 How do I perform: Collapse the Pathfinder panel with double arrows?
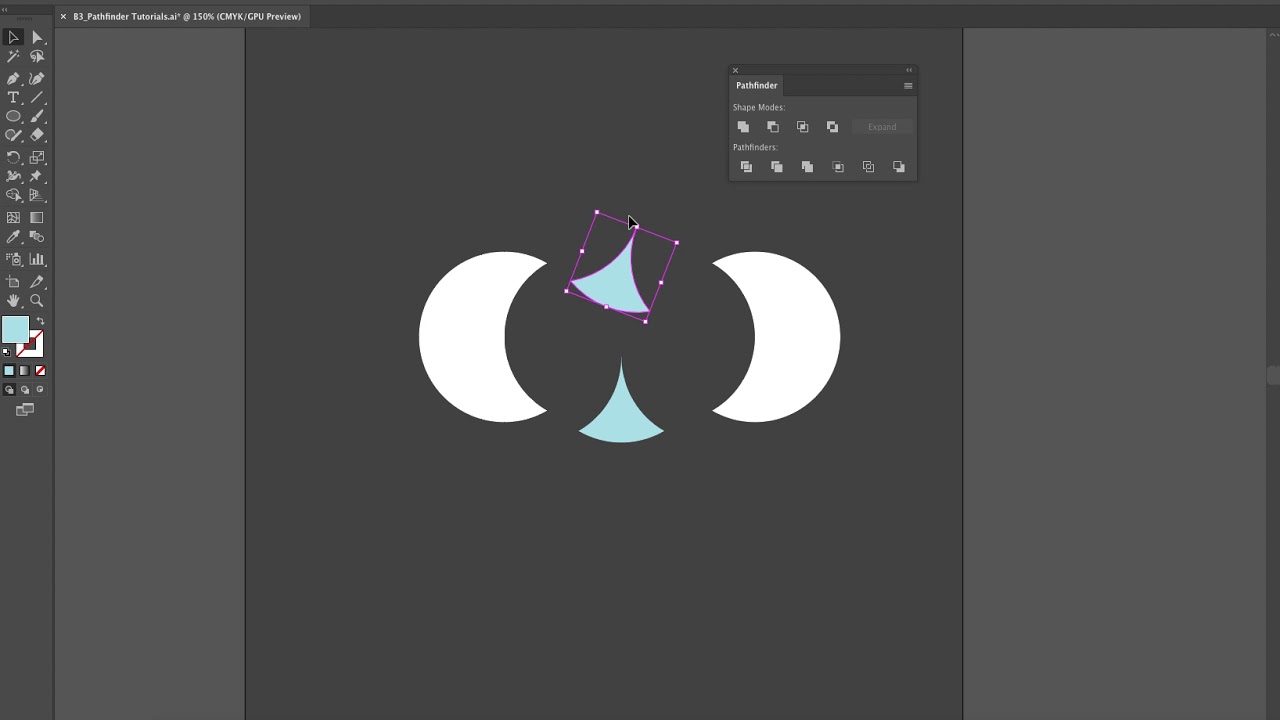[x=909, y=70]
